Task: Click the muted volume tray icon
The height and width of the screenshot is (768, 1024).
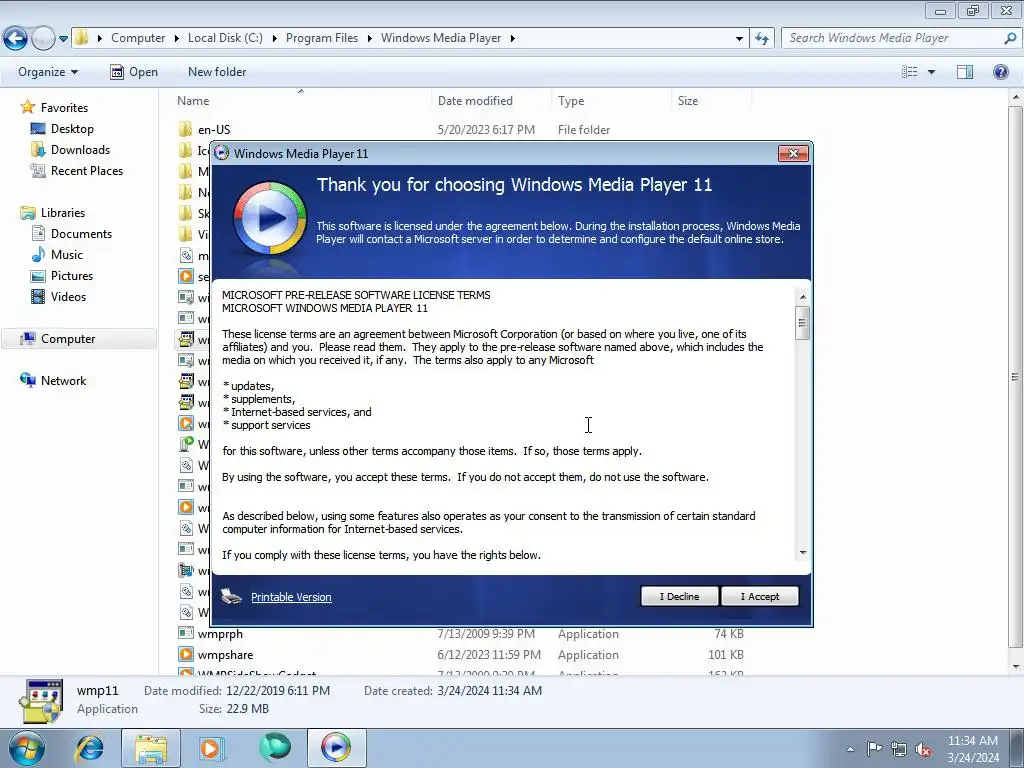Action: pyautogui.click(x=923, y=749)
